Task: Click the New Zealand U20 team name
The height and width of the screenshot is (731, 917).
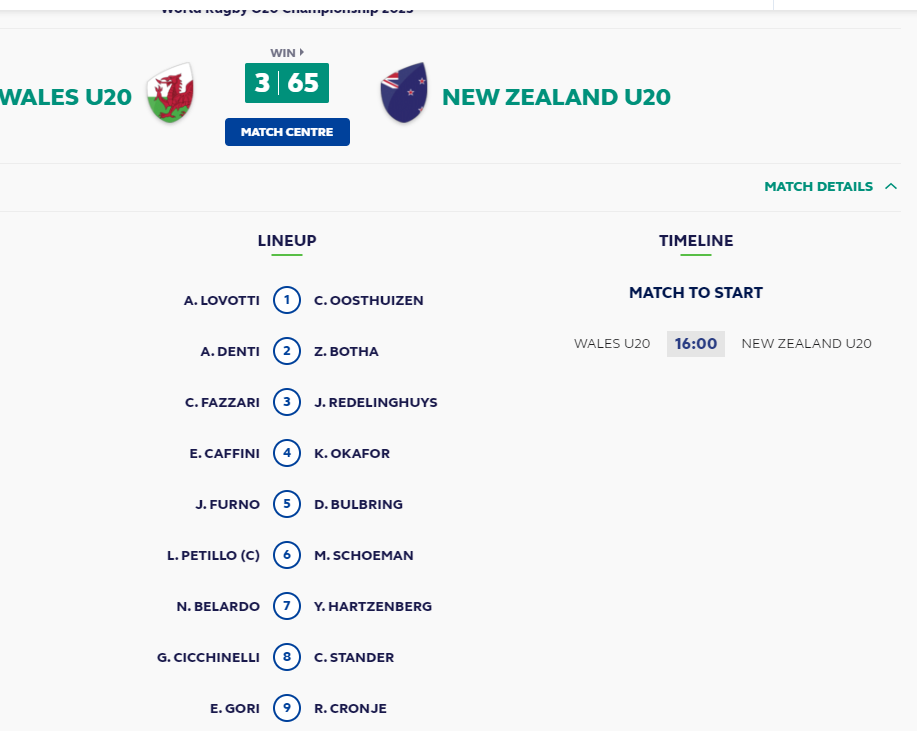Action: [x=556, y=97]
